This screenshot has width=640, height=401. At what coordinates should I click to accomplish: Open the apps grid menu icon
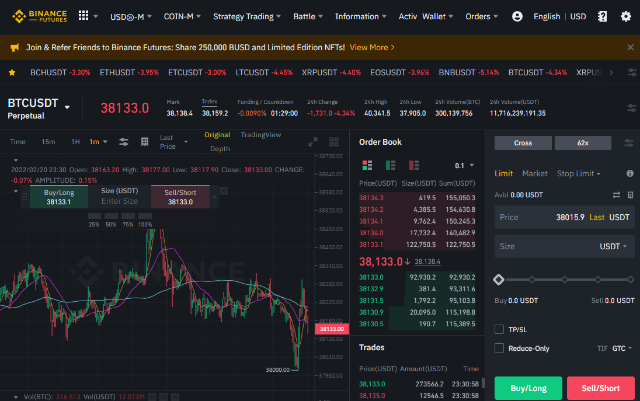(83, 16)
